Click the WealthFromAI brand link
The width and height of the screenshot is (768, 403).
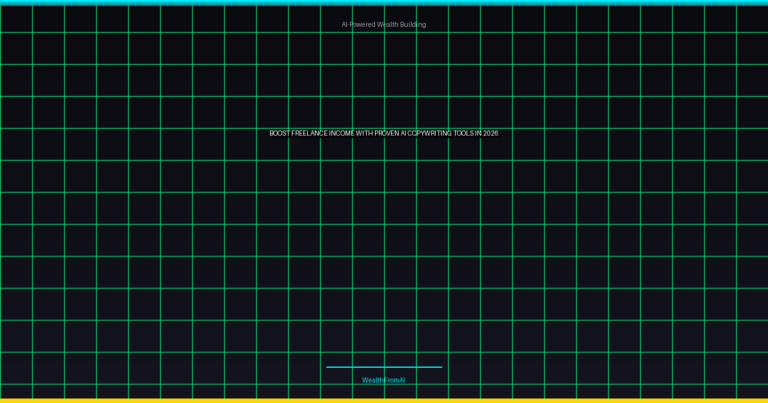click(383, 380)
